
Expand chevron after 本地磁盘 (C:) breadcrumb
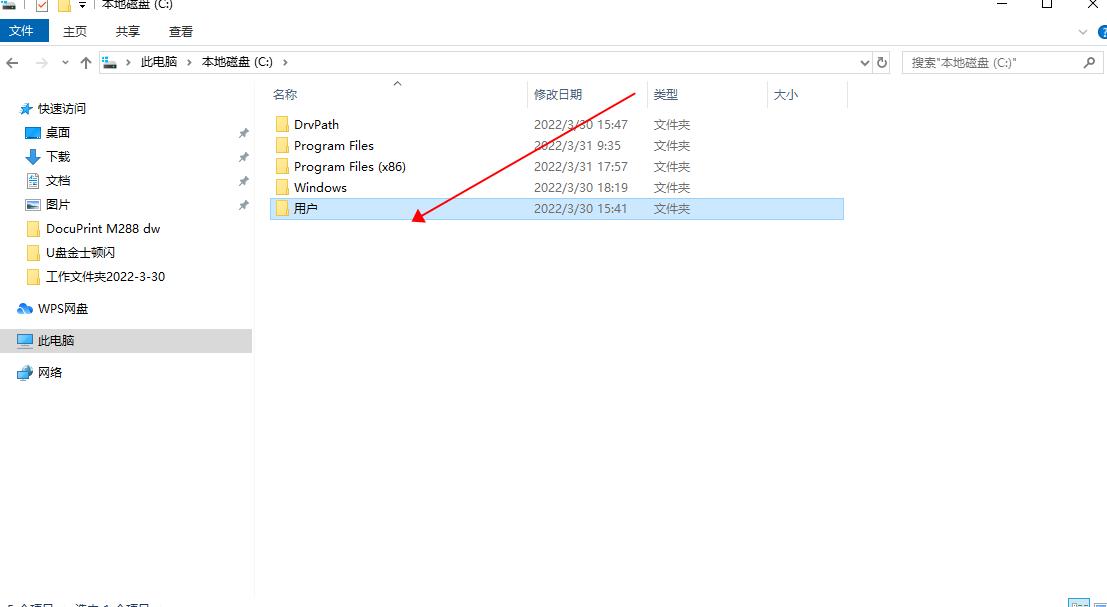(x=285, y=62)
